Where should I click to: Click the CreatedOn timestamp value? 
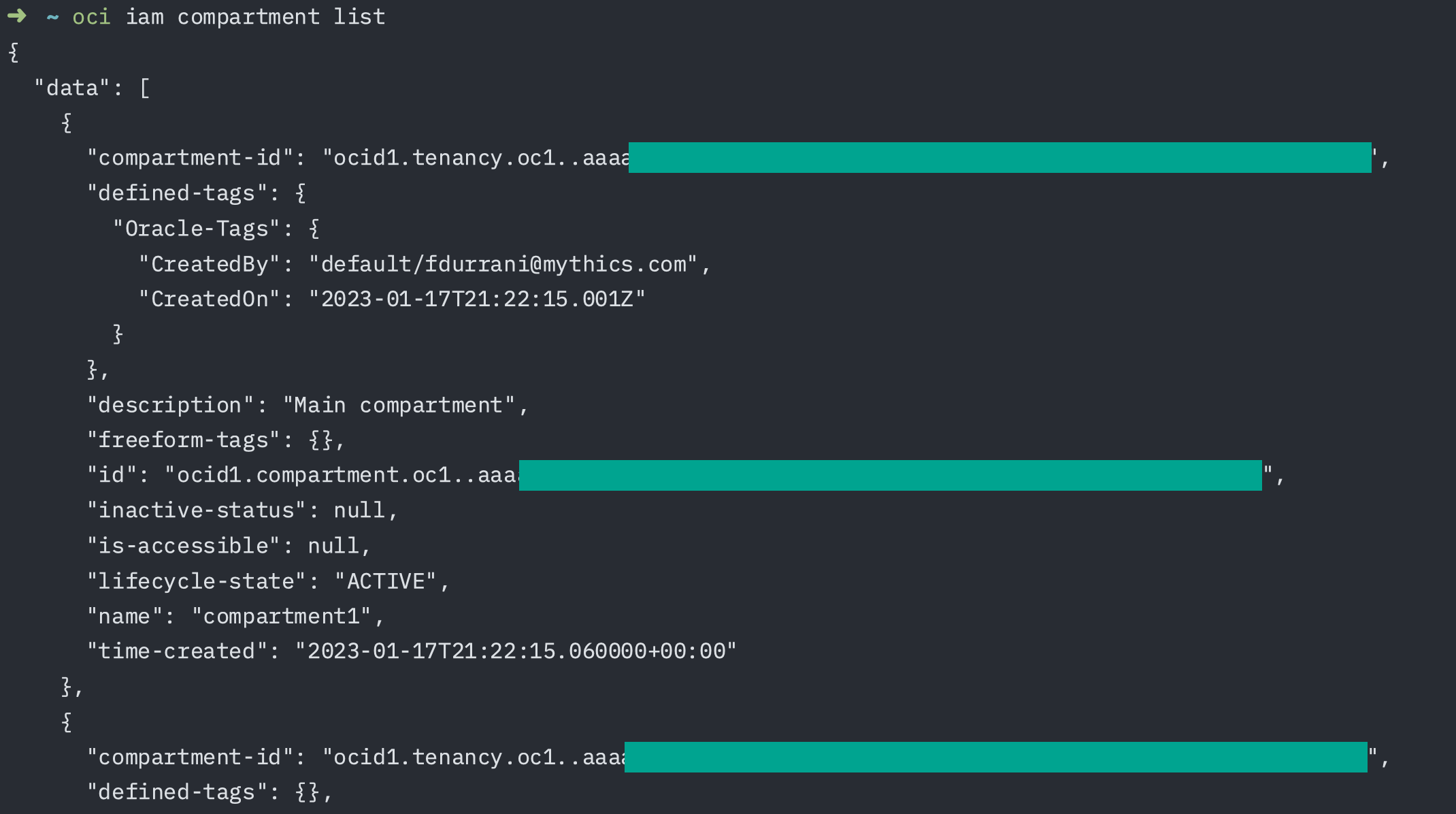coord(477,299)
